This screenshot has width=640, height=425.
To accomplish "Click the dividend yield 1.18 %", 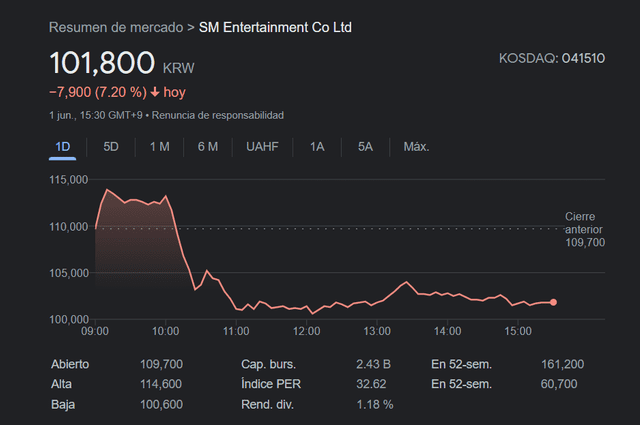I will click(375, 405).
